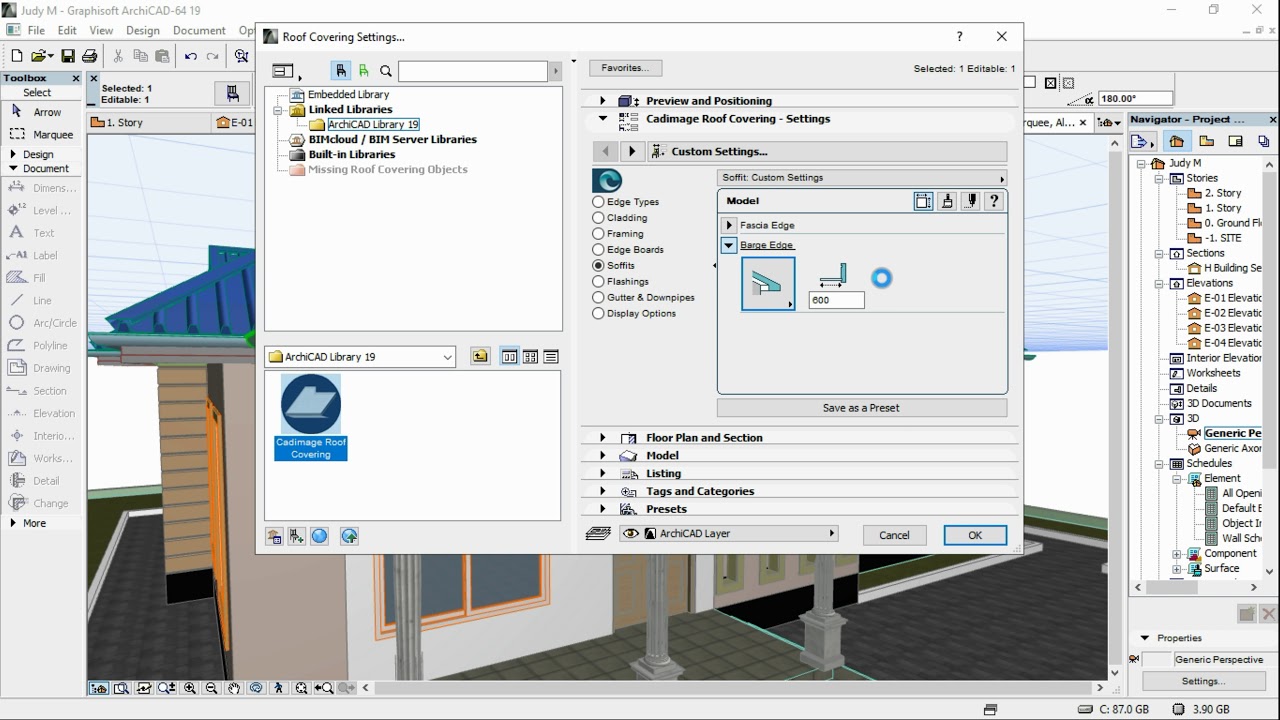Click the Save as a Preset button
The height and width of the screenshot is (720, 1280).
[861, 408]
